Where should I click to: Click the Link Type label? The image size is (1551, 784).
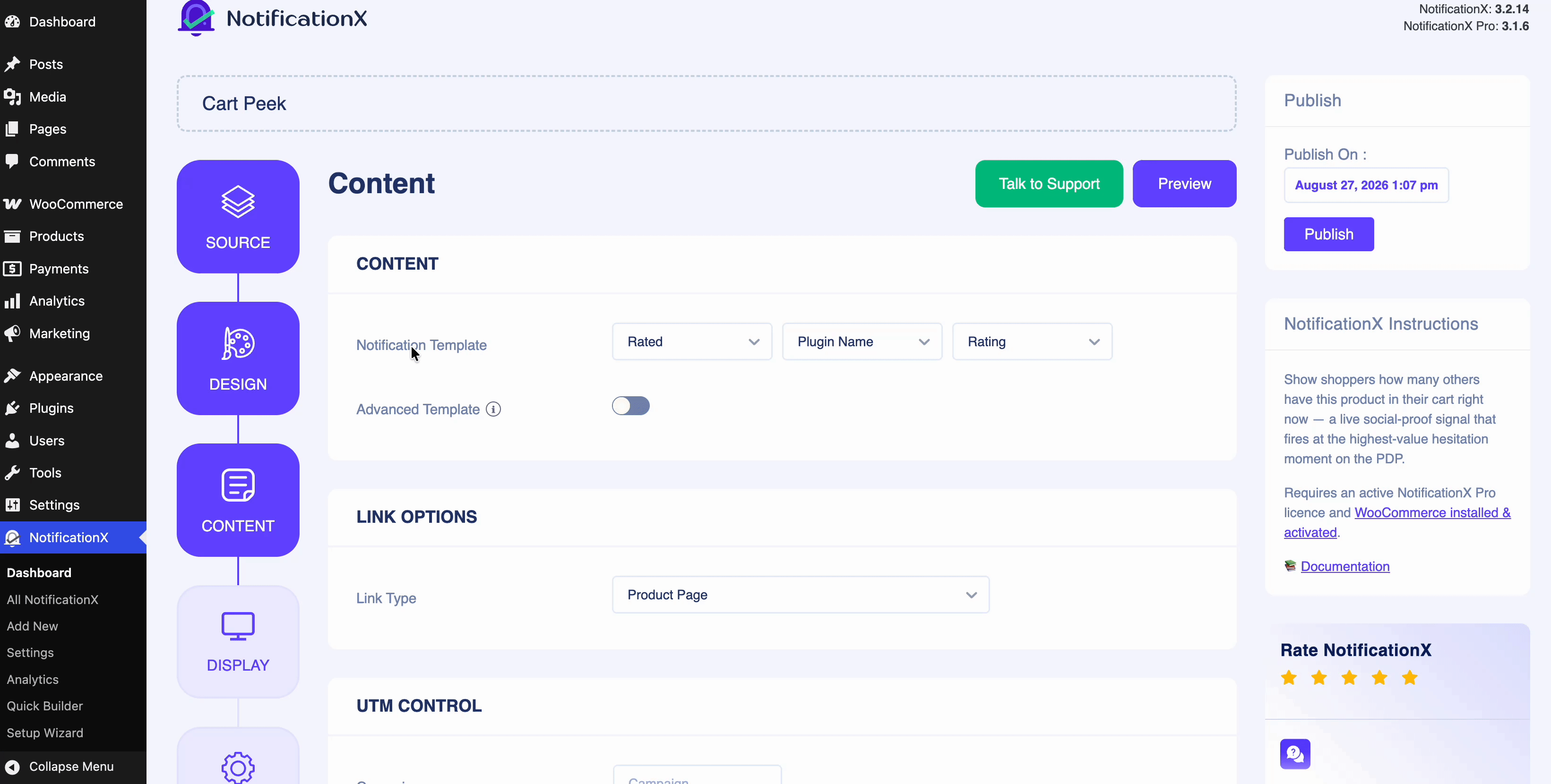(386, 598)
